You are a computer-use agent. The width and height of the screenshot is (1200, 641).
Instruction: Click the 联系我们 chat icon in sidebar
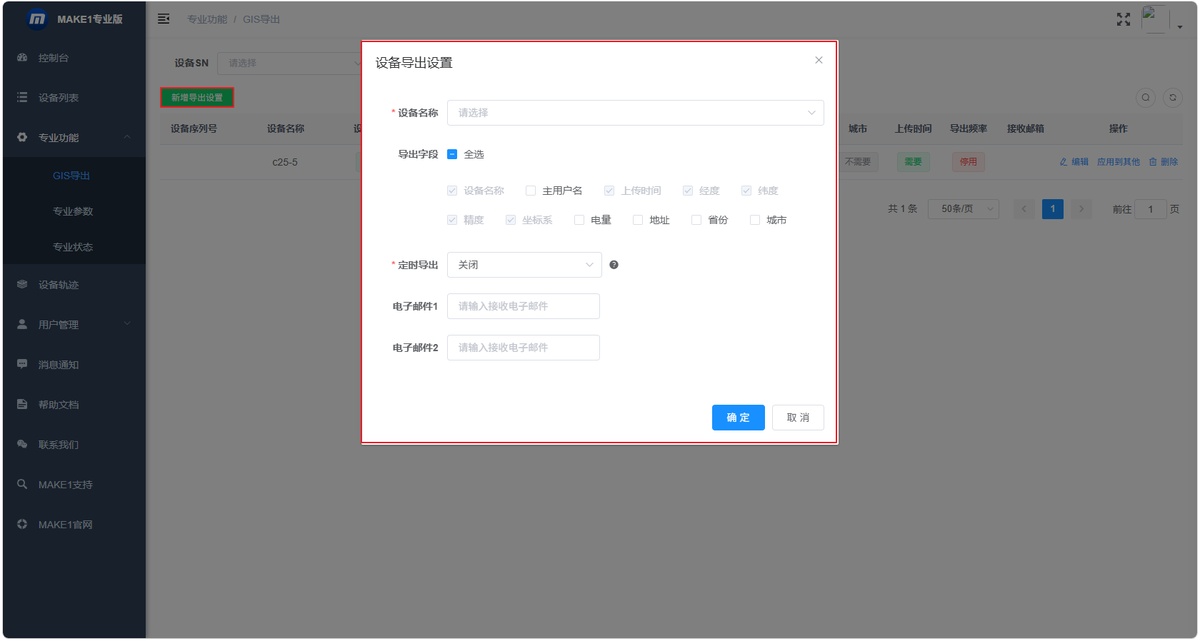click(x=22, y=445)
